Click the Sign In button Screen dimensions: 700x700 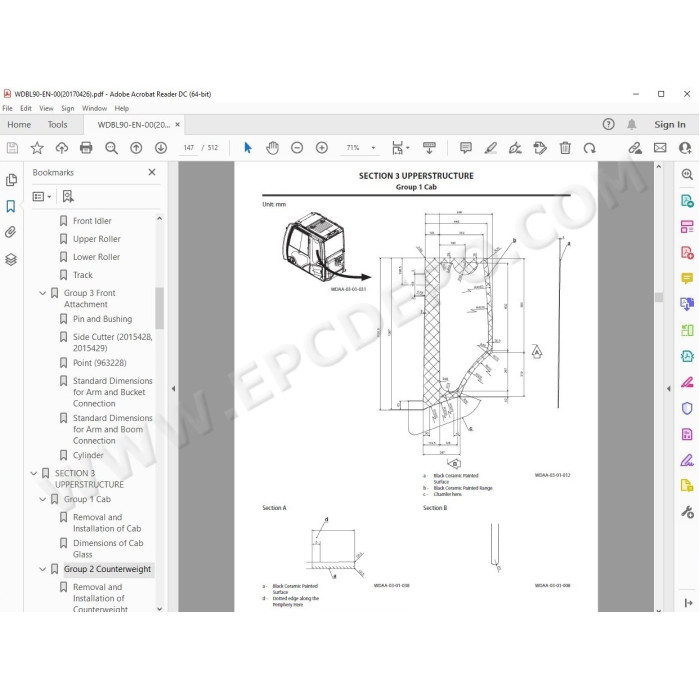(x=670, y=125)
